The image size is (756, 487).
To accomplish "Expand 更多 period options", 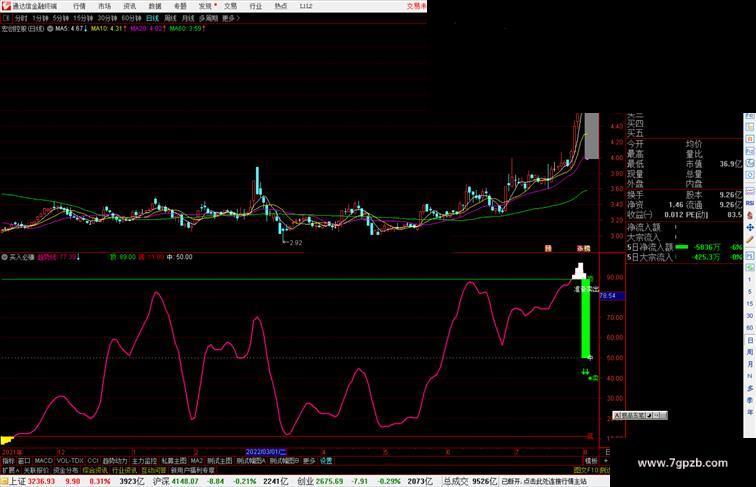I will 230,18.
